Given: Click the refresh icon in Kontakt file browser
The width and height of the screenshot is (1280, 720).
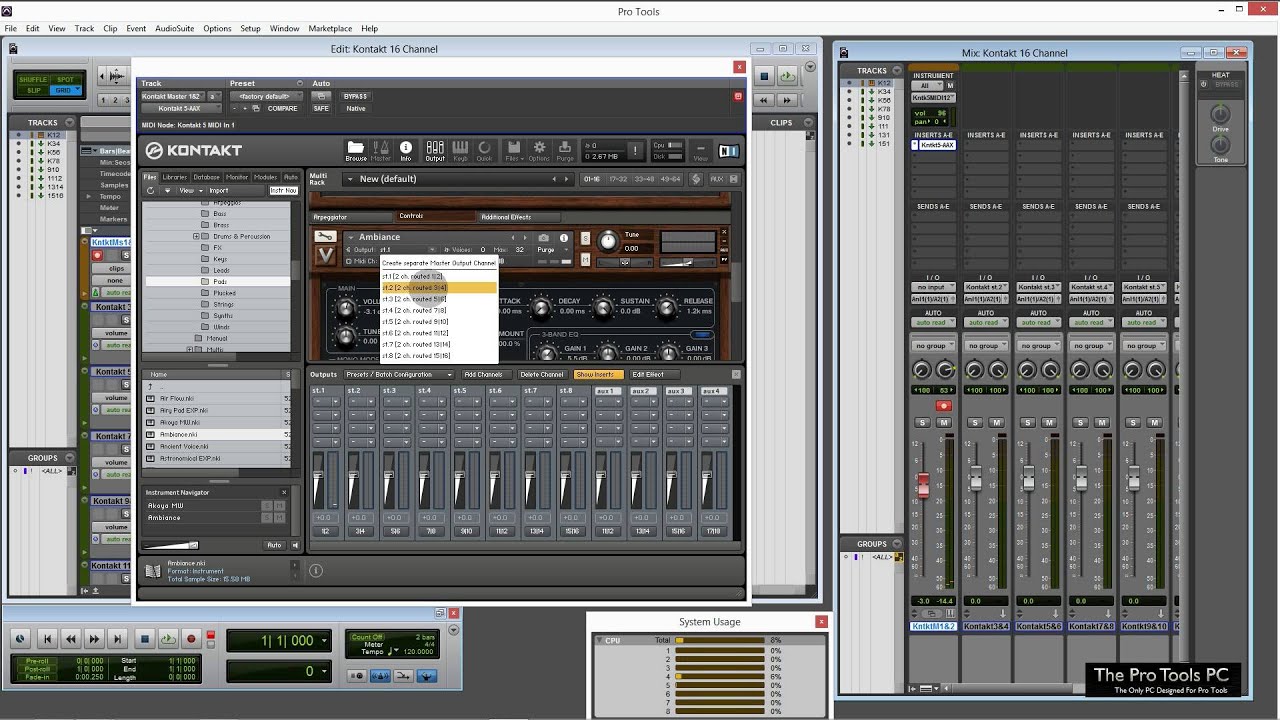Looking at the screenshot, I should [x=150, y=190].
